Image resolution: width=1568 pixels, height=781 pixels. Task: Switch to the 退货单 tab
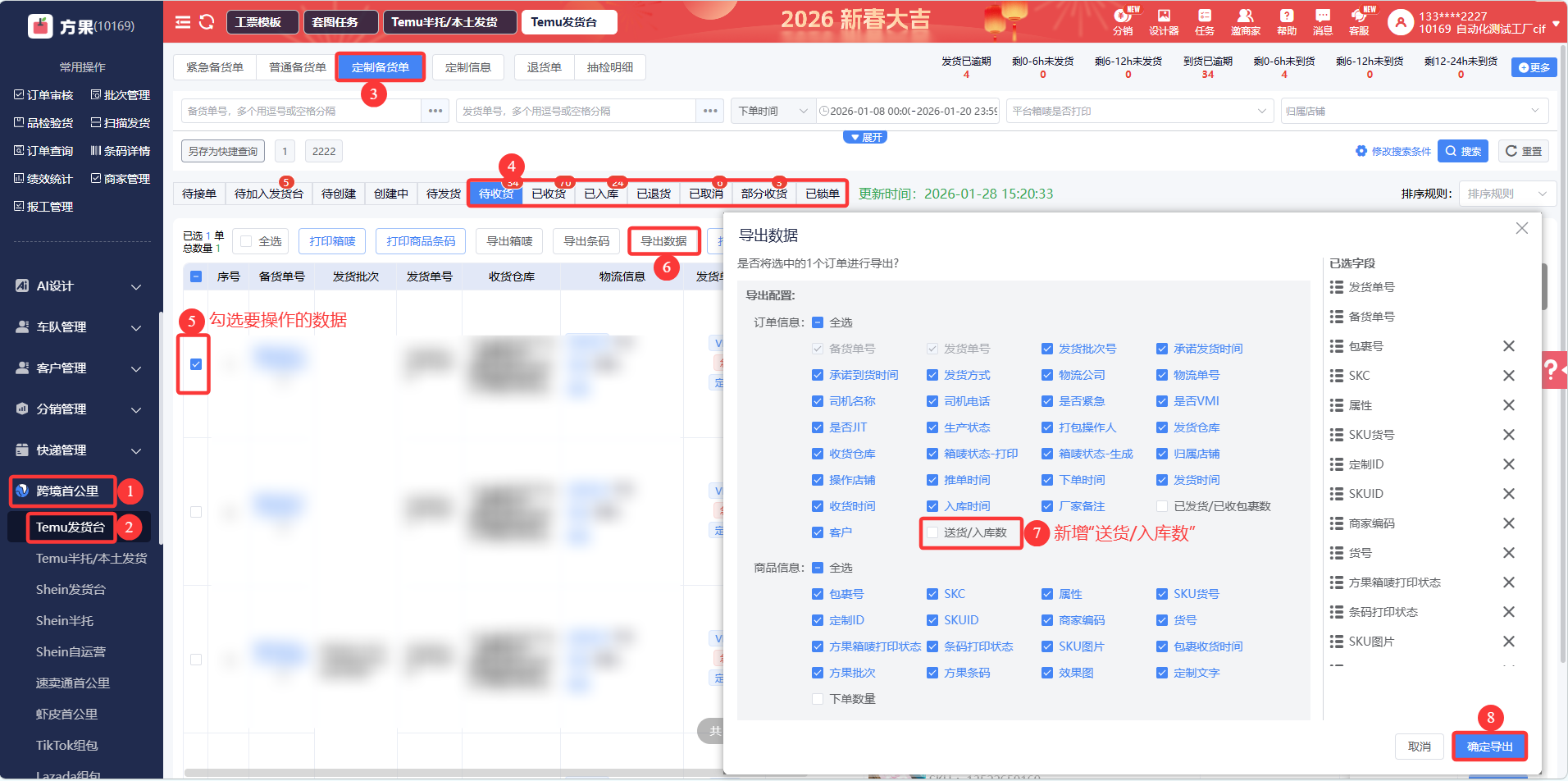click(545, 67)
